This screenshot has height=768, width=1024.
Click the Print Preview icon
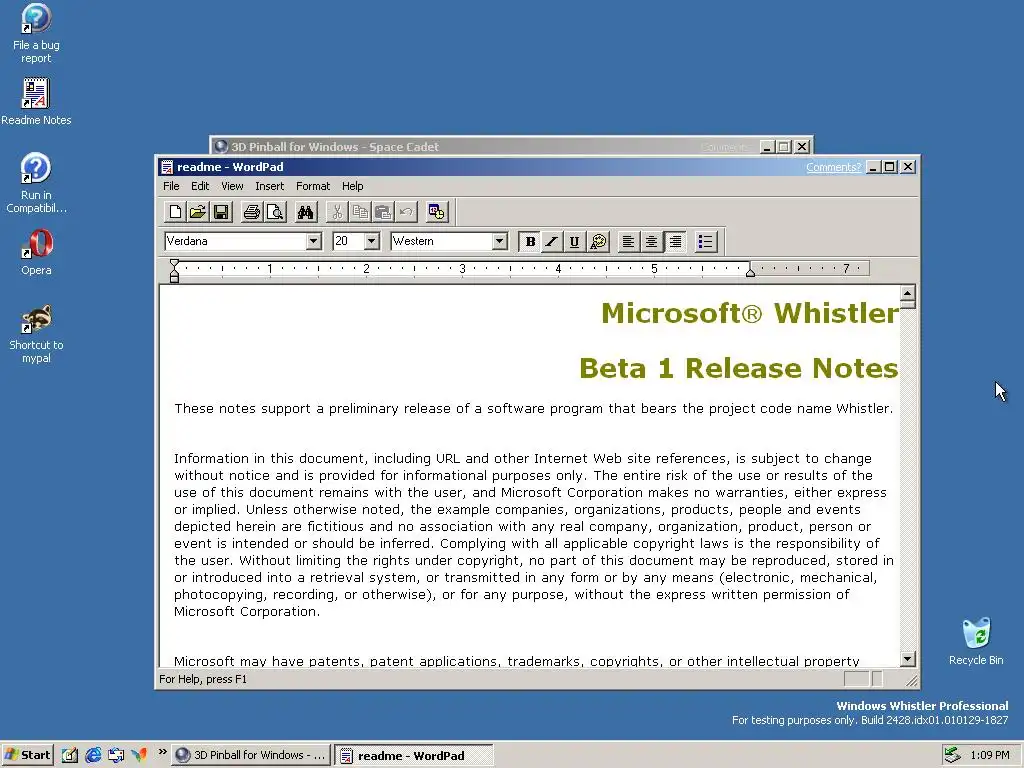point(275,212)
